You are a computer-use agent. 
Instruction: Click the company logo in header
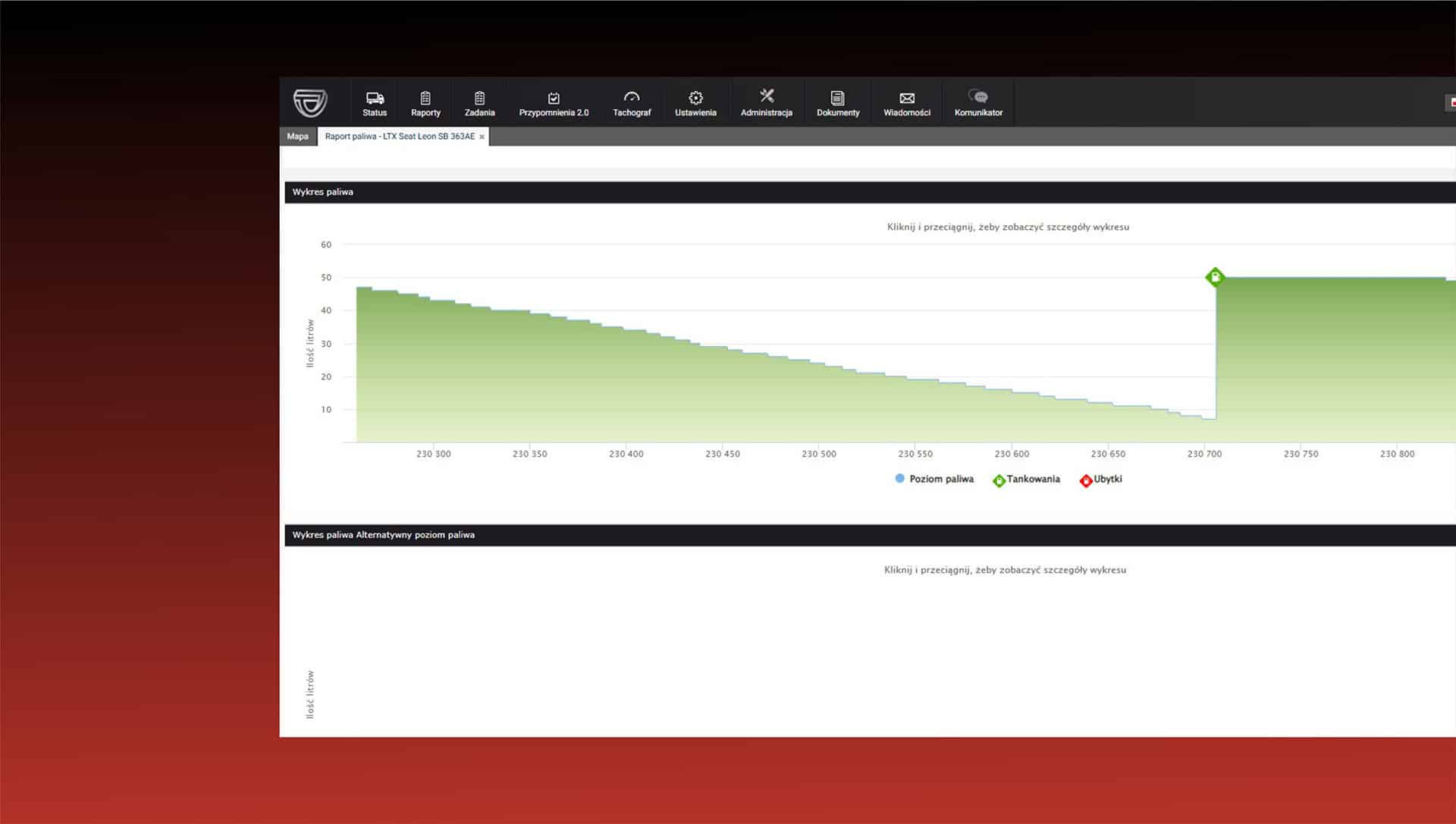pos(310,102)
